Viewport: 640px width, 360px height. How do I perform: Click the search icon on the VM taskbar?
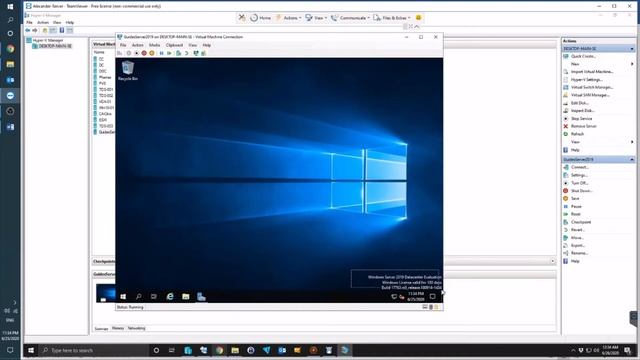click(x=139, y=296)
